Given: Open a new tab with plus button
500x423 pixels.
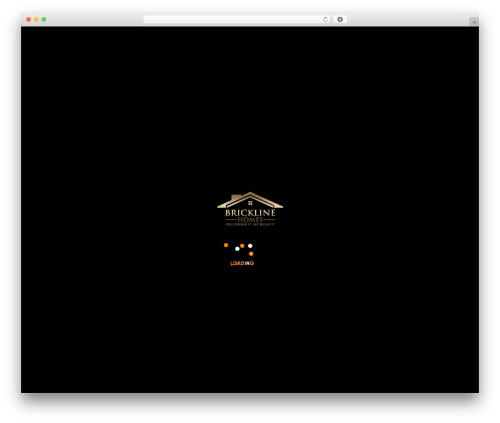Looking at the screenshot, I should [x=474, y=22].
